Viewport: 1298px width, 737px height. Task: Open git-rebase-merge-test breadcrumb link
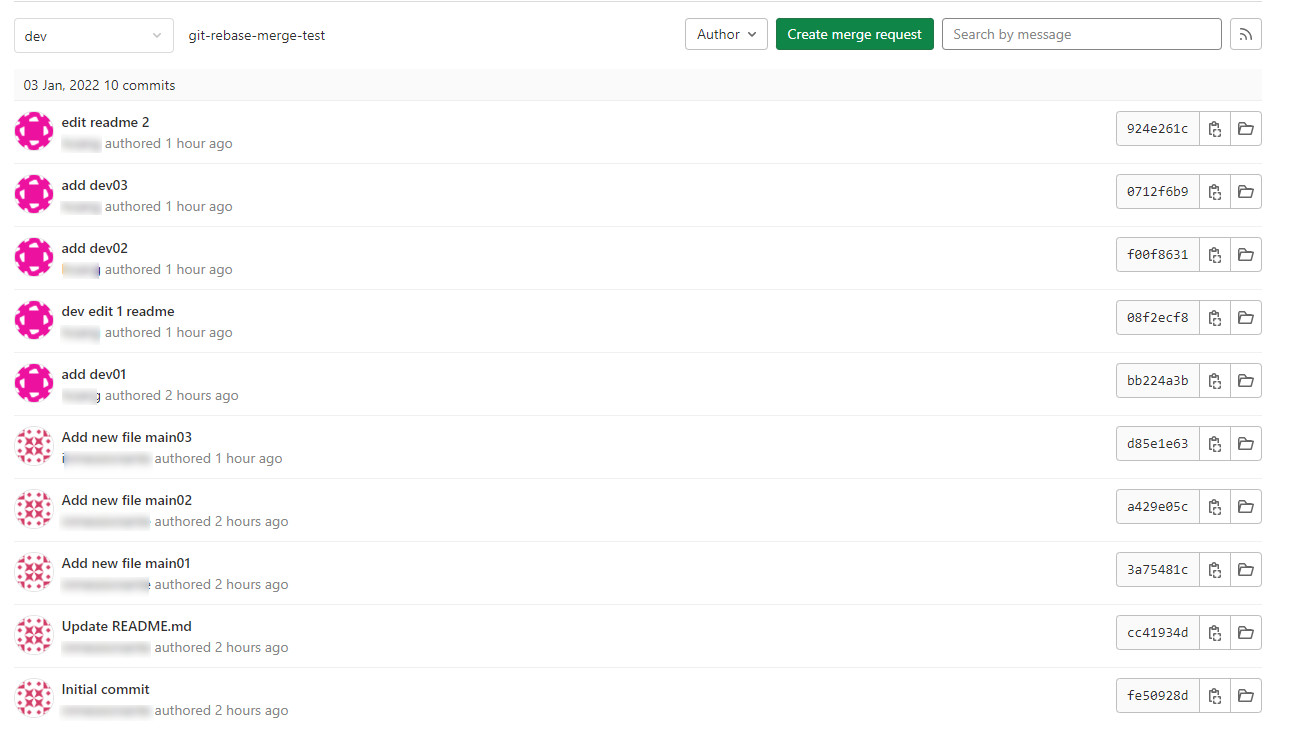click(x=257, y=35)
